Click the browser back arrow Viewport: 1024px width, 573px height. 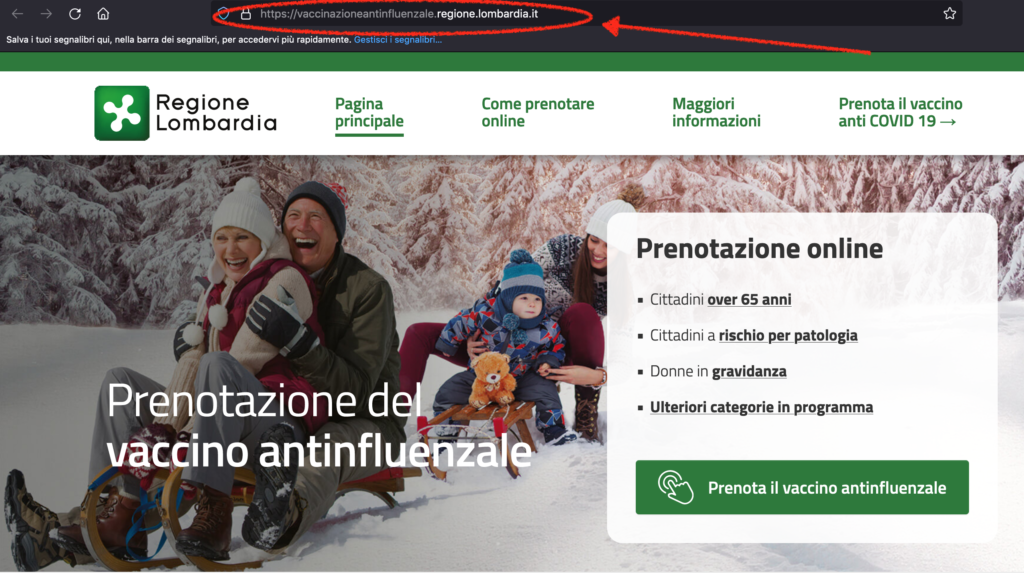18,14
